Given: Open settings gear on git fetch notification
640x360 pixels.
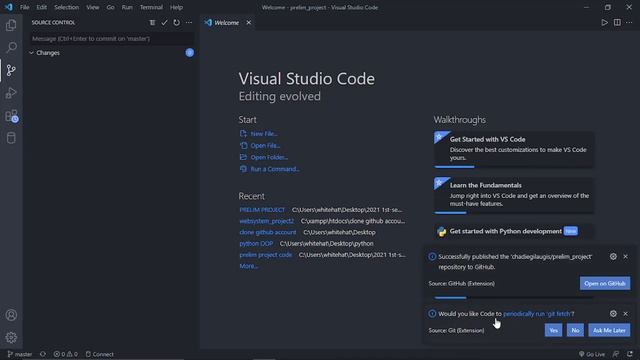Looking at the screenshot, I should pyautogui.click(x=613, y=313).
